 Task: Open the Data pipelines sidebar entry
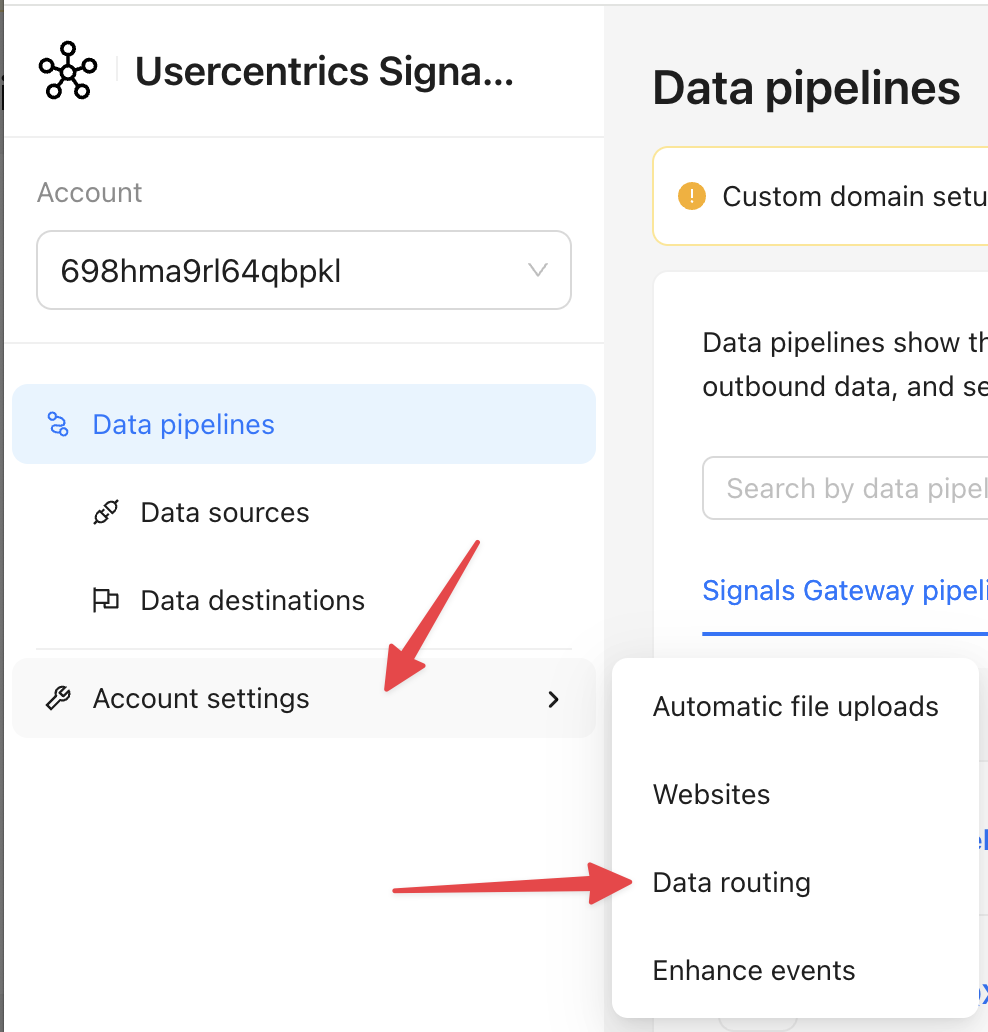pyautogui.click(x=183, y=425)
